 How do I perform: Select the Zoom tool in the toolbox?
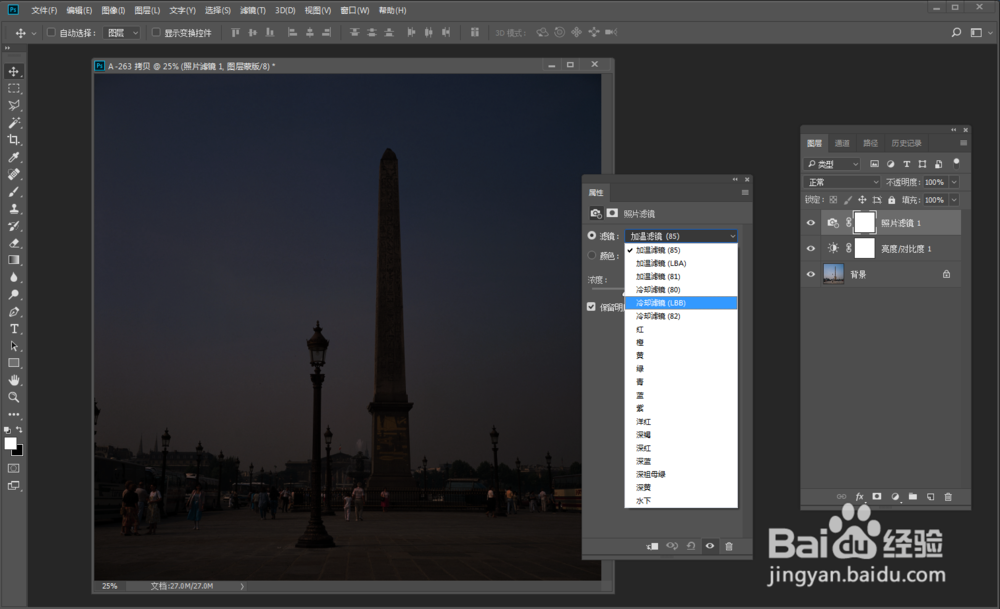(13, 397)
